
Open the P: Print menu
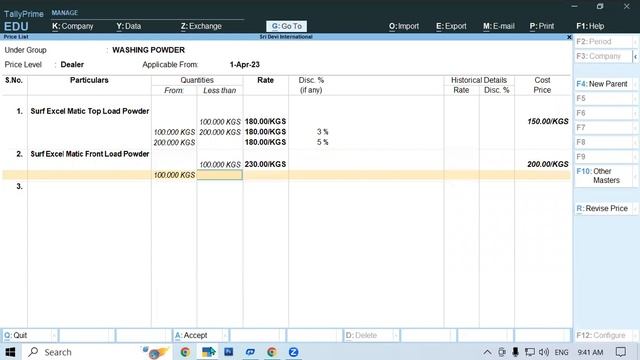tap(542, 26)
